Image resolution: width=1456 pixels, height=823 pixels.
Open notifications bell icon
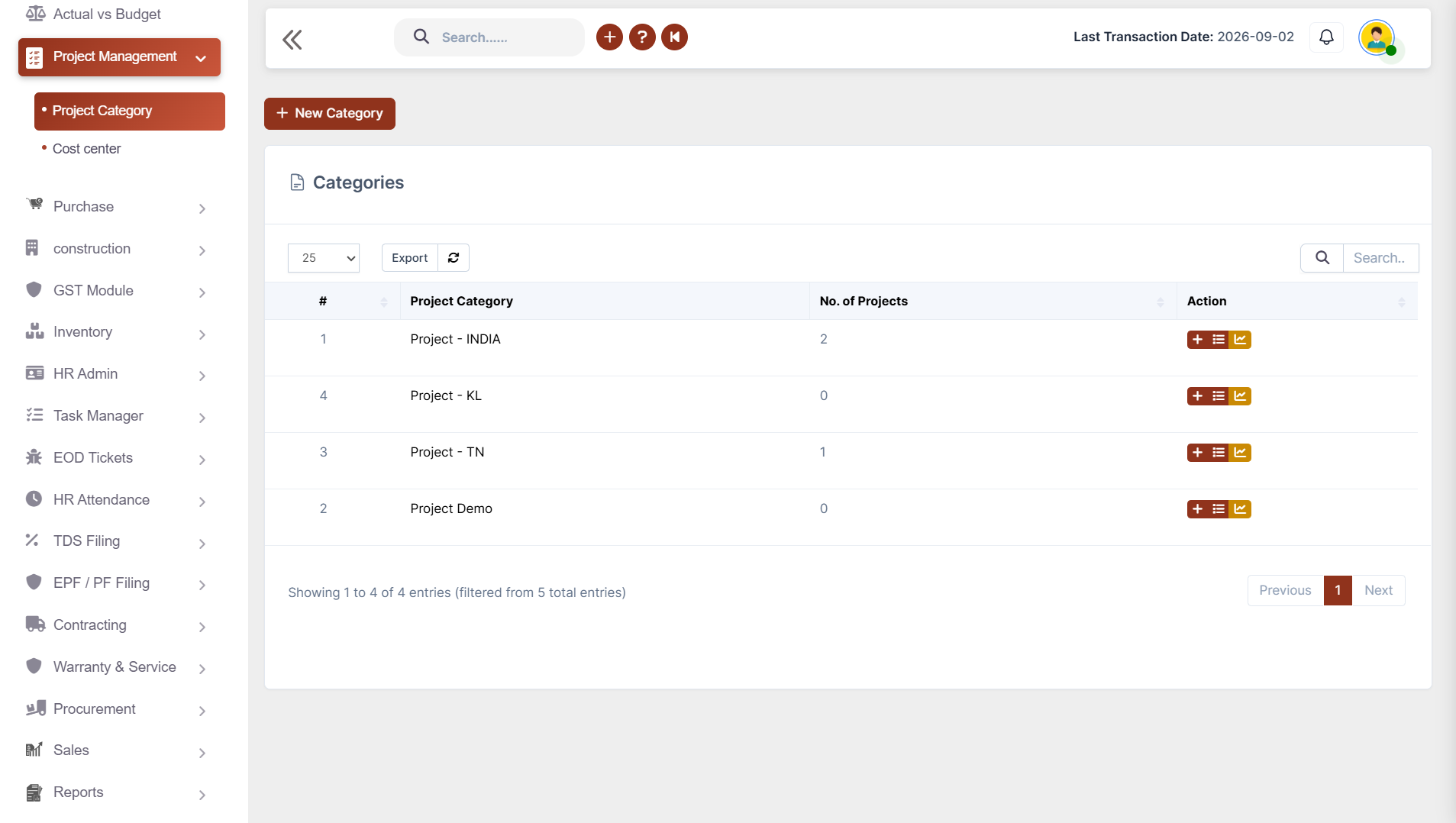click(1326, 37)
